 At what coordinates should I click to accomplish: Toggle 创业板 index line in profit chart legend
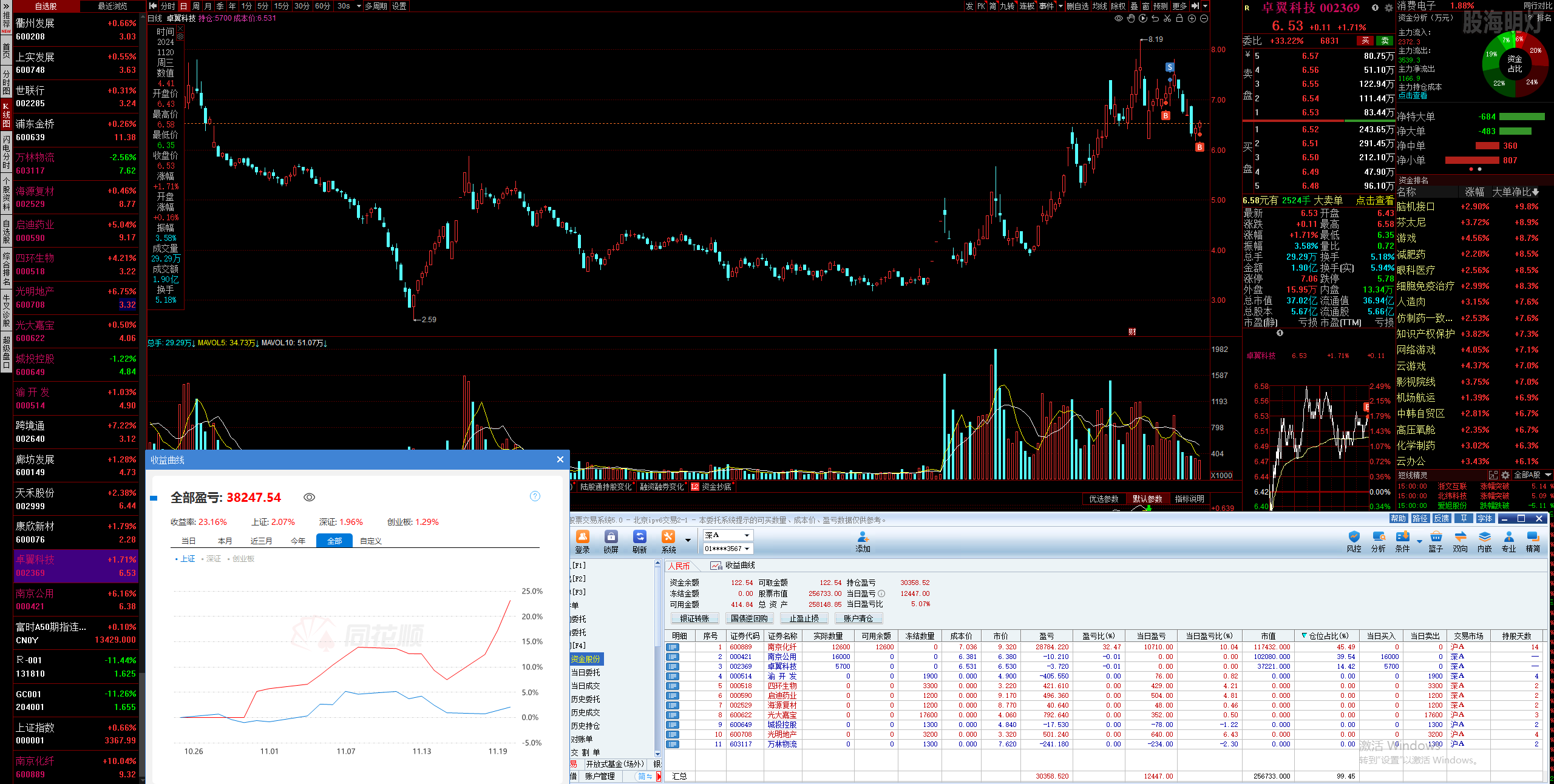[241, 559]
